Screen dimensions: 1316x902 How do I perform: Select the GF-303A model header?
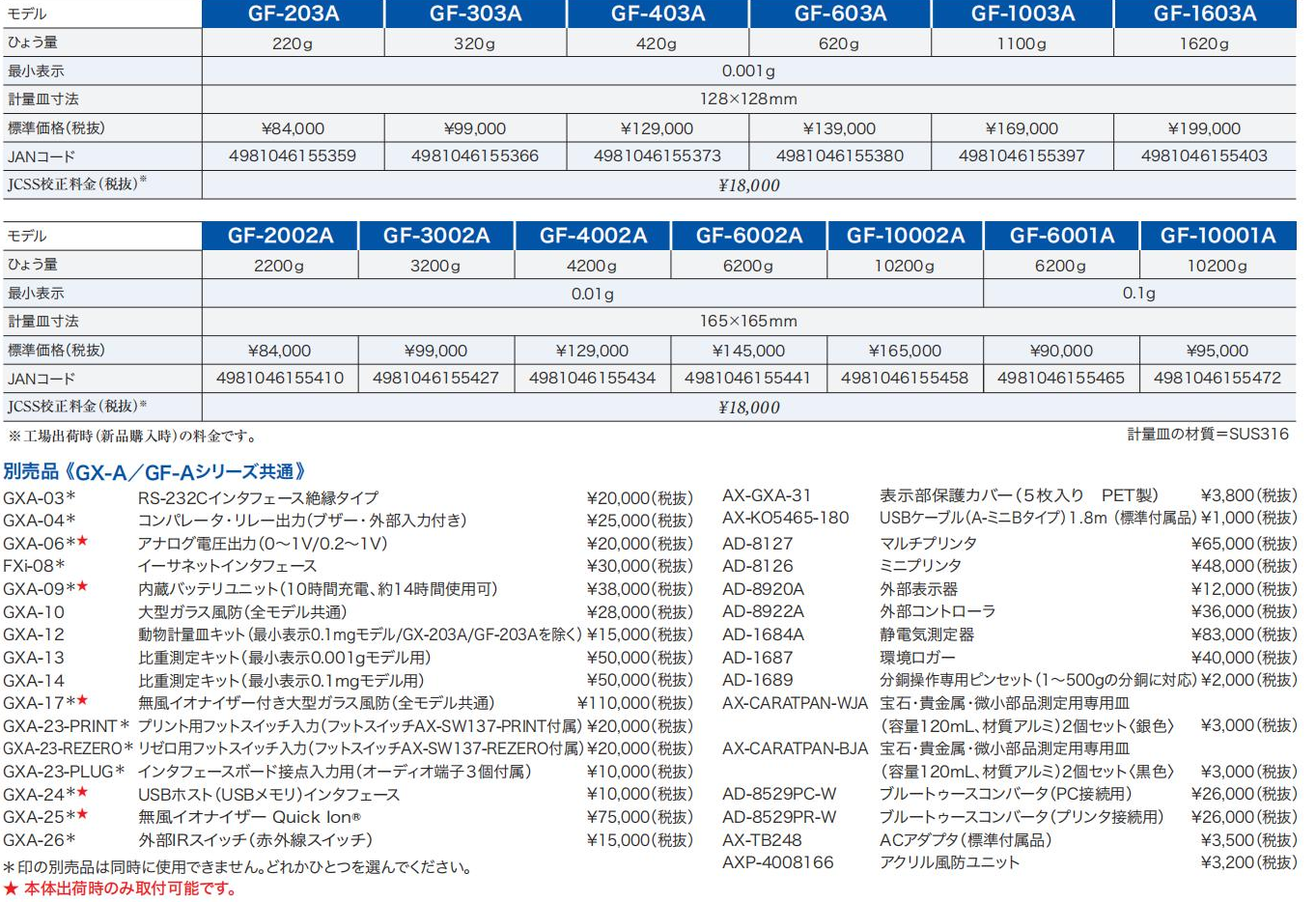click(x=475, y=14)
